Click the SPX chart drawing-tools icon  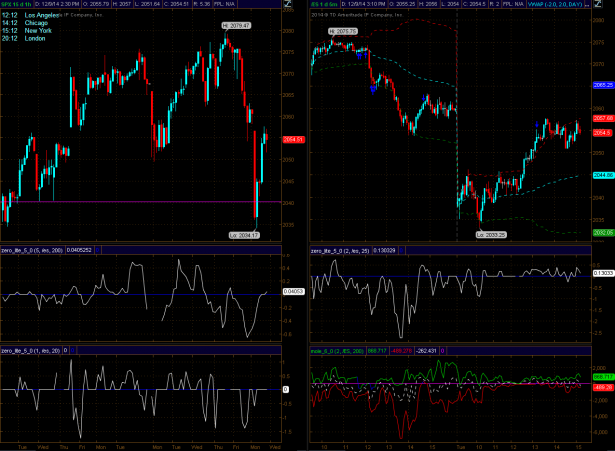[288, 4]
